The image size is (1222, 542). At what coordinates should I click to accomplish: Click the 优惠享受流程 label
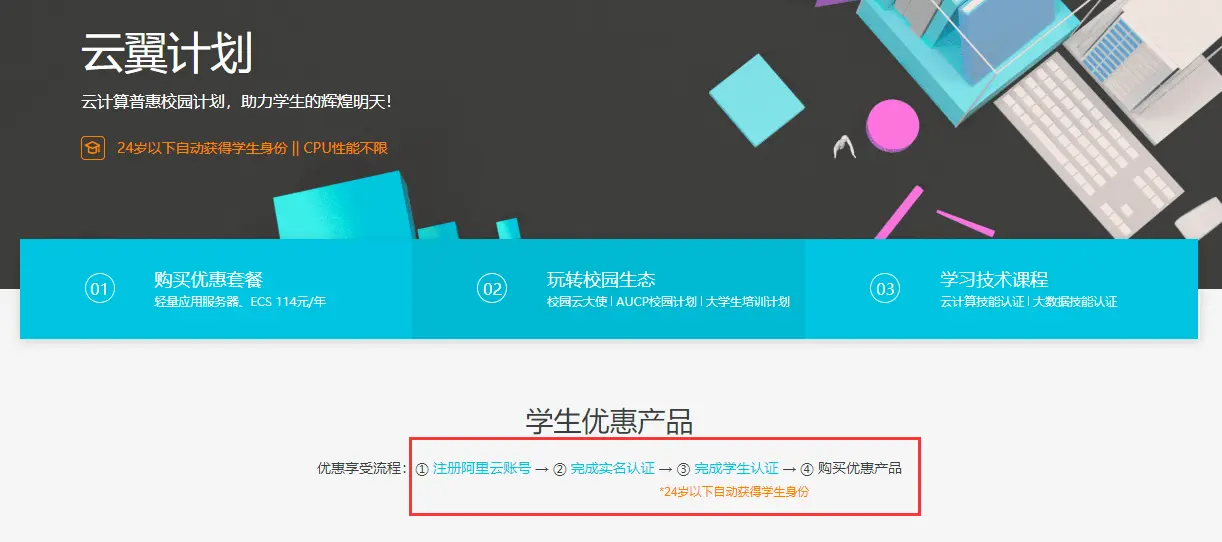pyautogui.click(x=362, y=468)
